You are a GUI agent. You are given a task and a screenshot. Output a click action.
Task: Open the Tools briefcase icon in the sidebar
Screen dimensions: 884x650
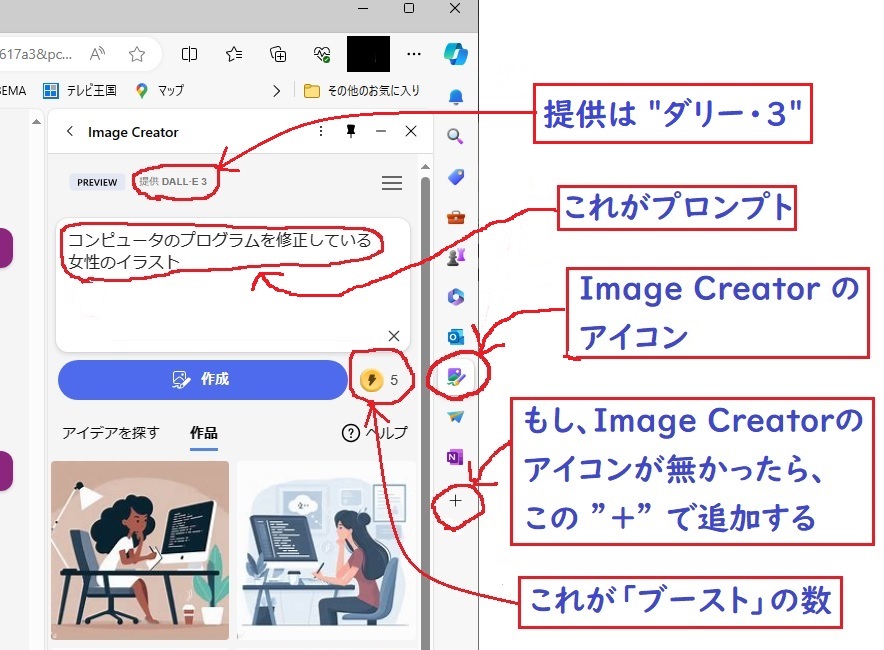pos(456,217)
